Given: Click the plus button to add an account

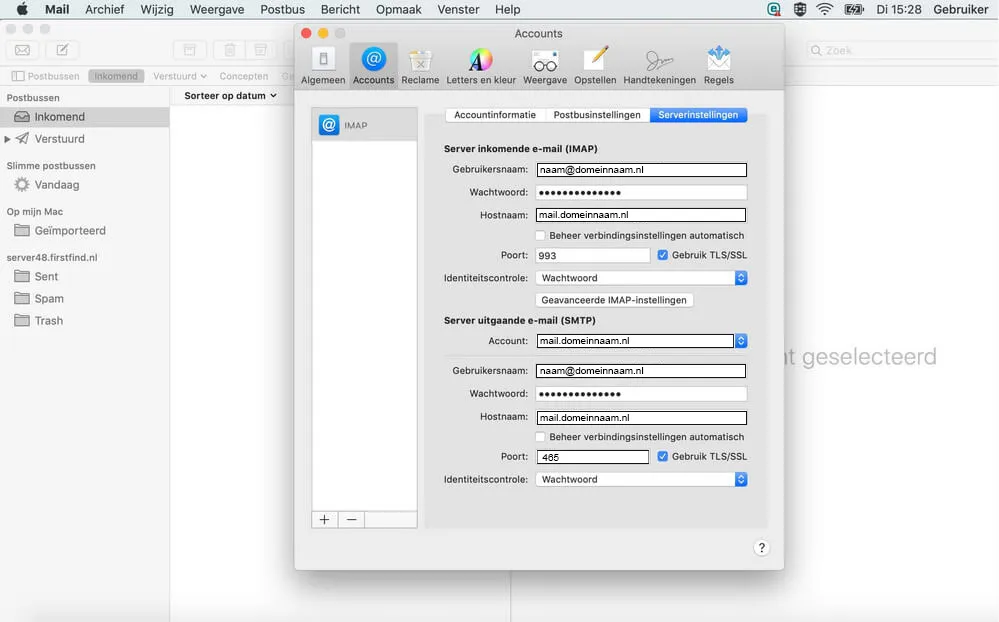Looking at the screenshot, I should click(x=324, y=519).
